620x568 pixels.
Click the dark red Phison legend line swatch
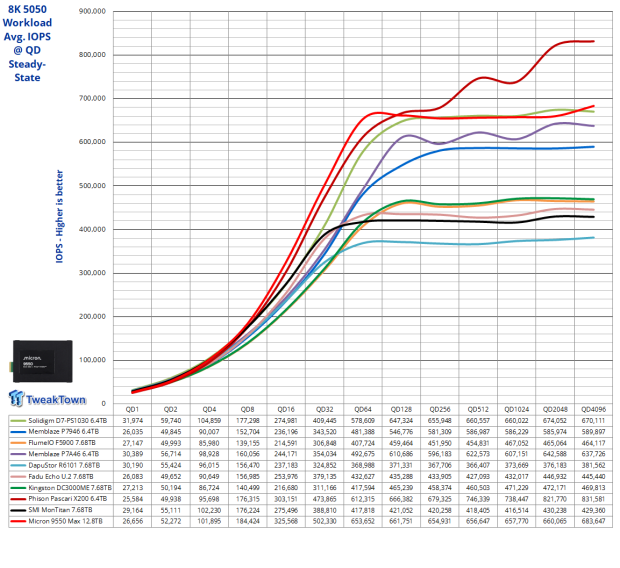(18, 499)
